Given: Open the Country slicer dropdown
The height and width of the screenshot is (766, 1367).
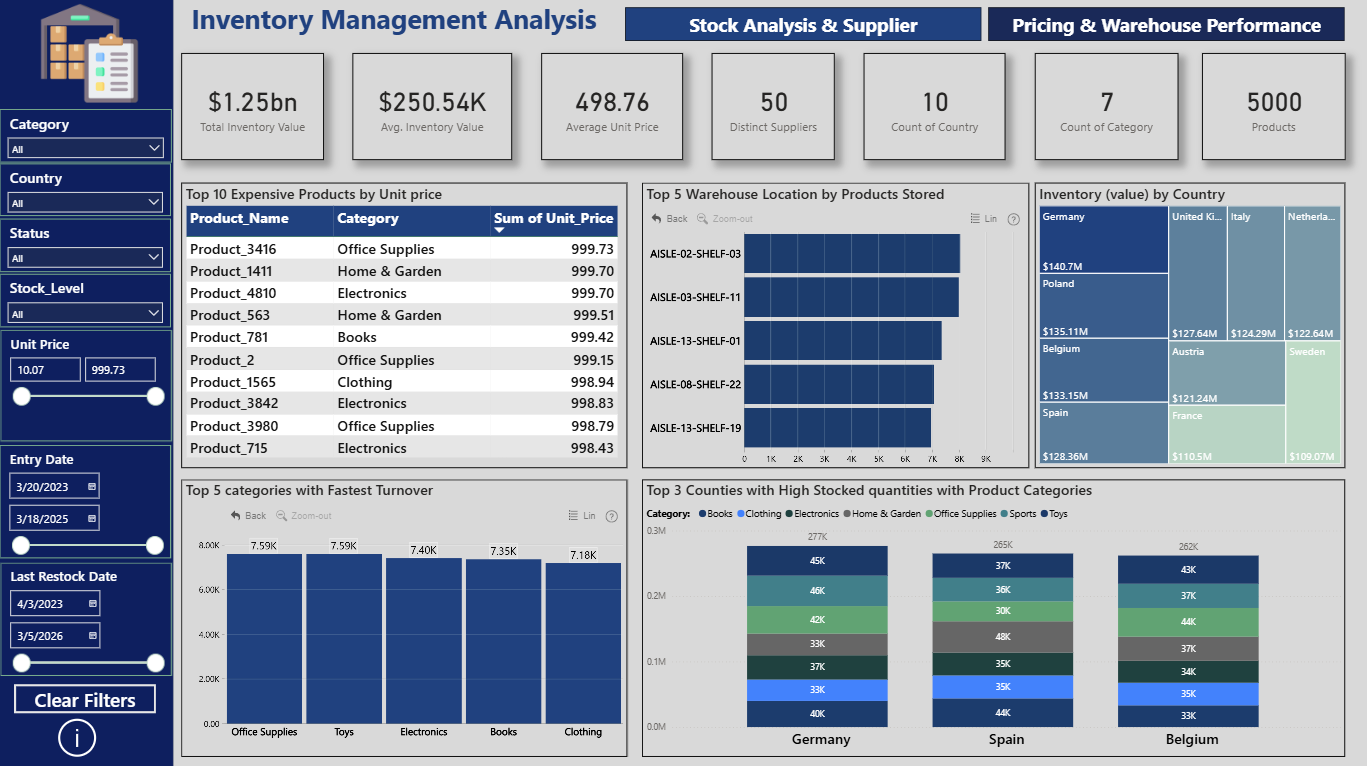Looking at the screenshot, I should pos(86,202).
